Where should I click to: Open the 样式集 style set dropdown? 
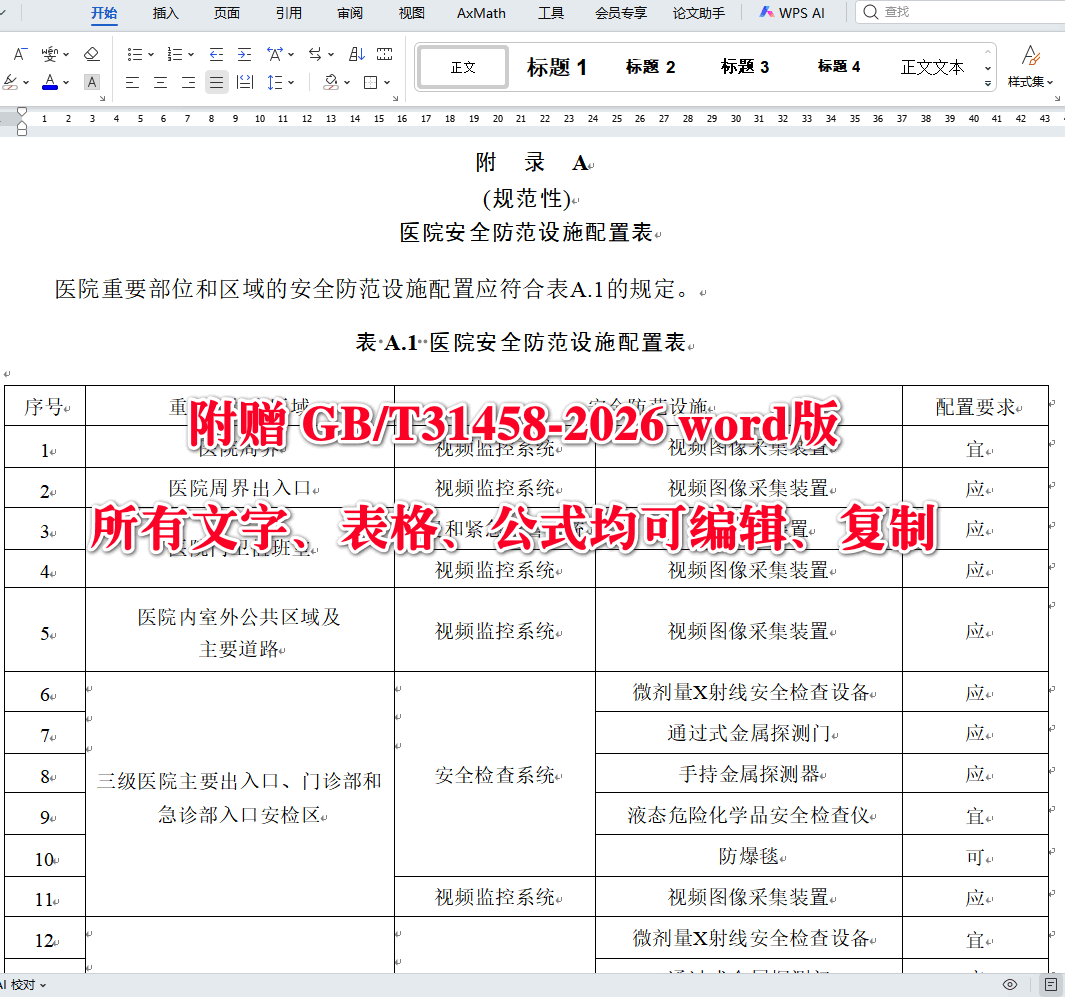pyautogui.click(x=1031, y=82)
